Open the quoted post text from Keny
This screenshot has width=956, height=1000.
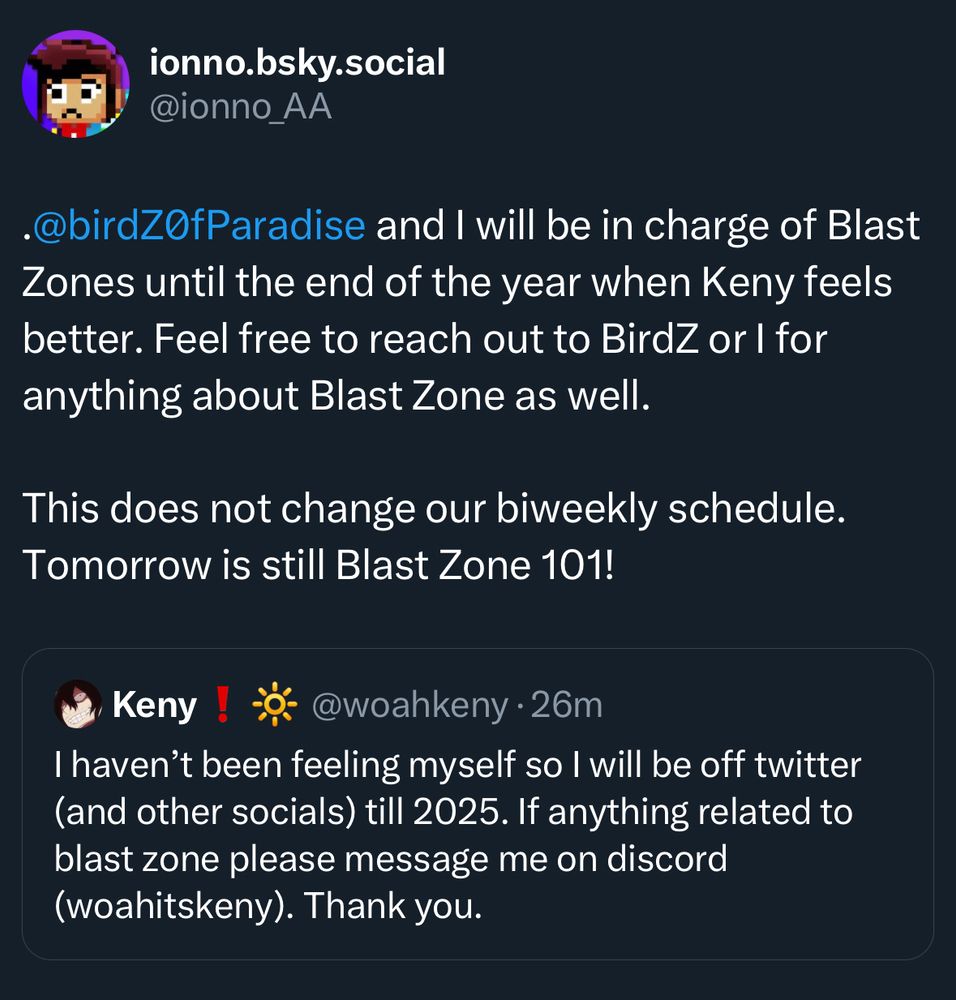457,835
